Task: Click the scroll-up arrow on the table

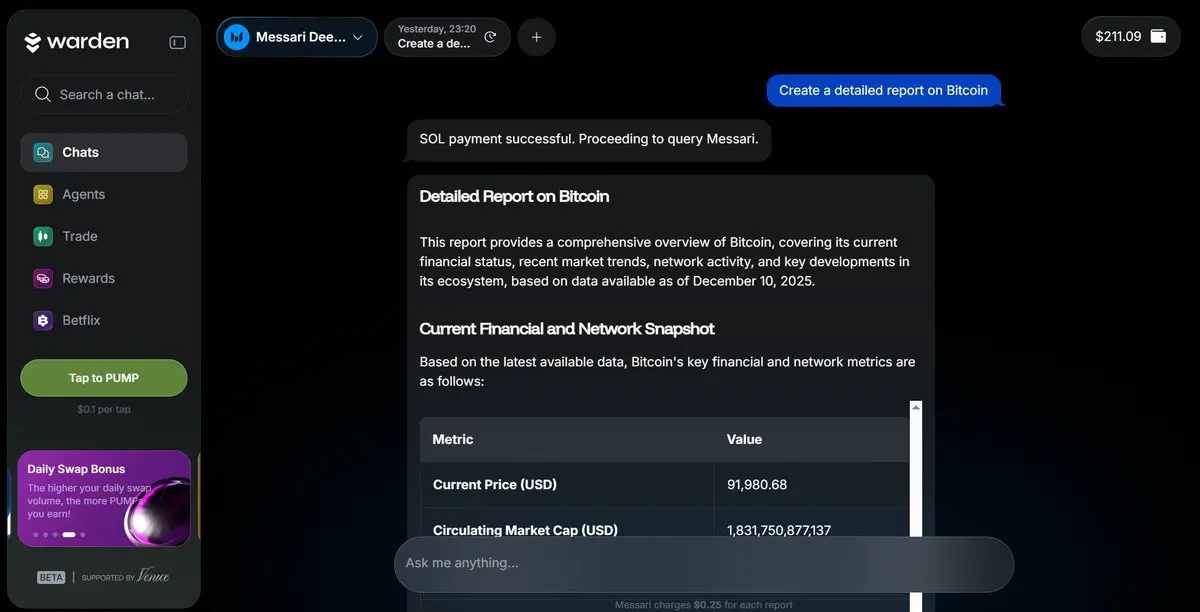Action: pyautogui.click(x=916, y=408)
